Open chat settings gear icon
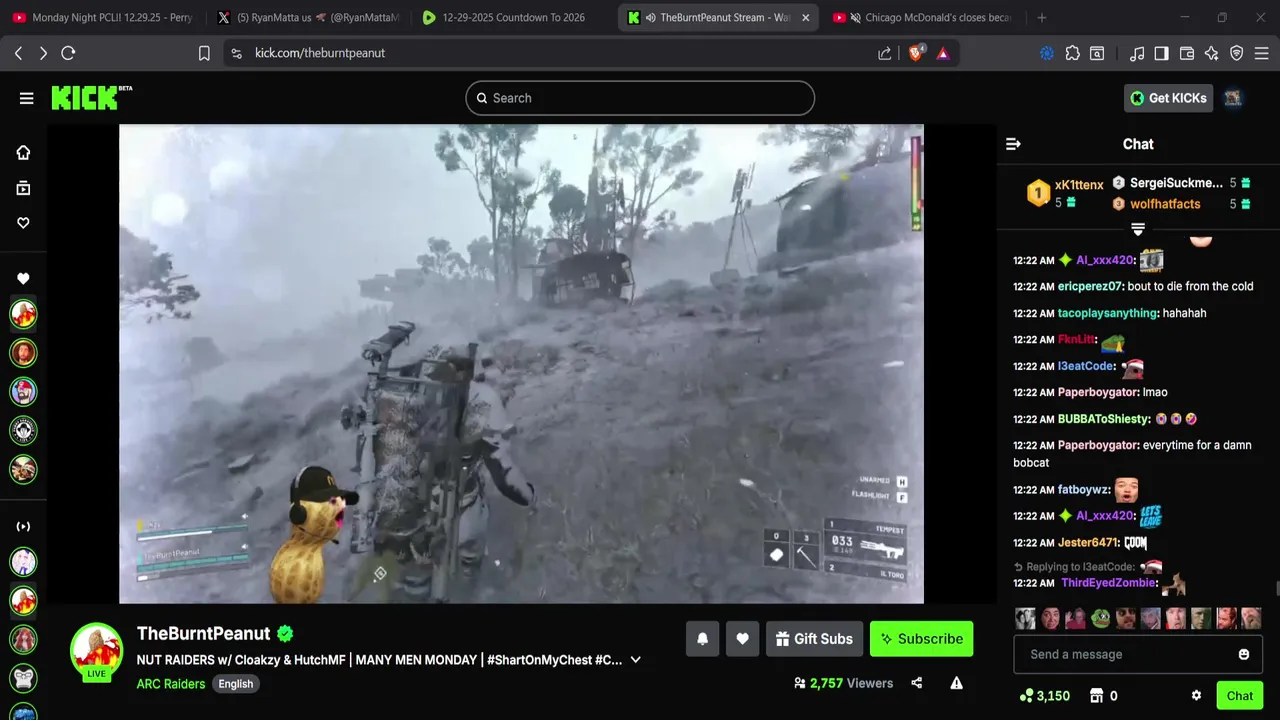This screenshot has height=720, width=1280. [x=1196, y=695]
